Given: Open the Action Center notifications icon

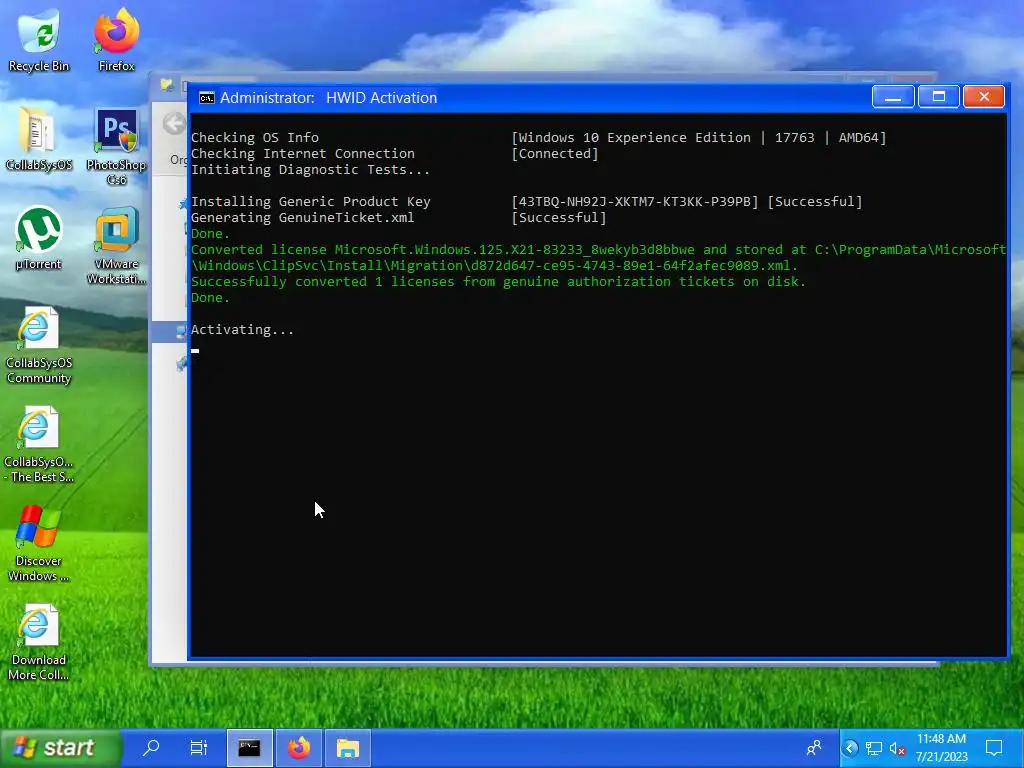Looking at the screenshot, I should pos(995,748).
